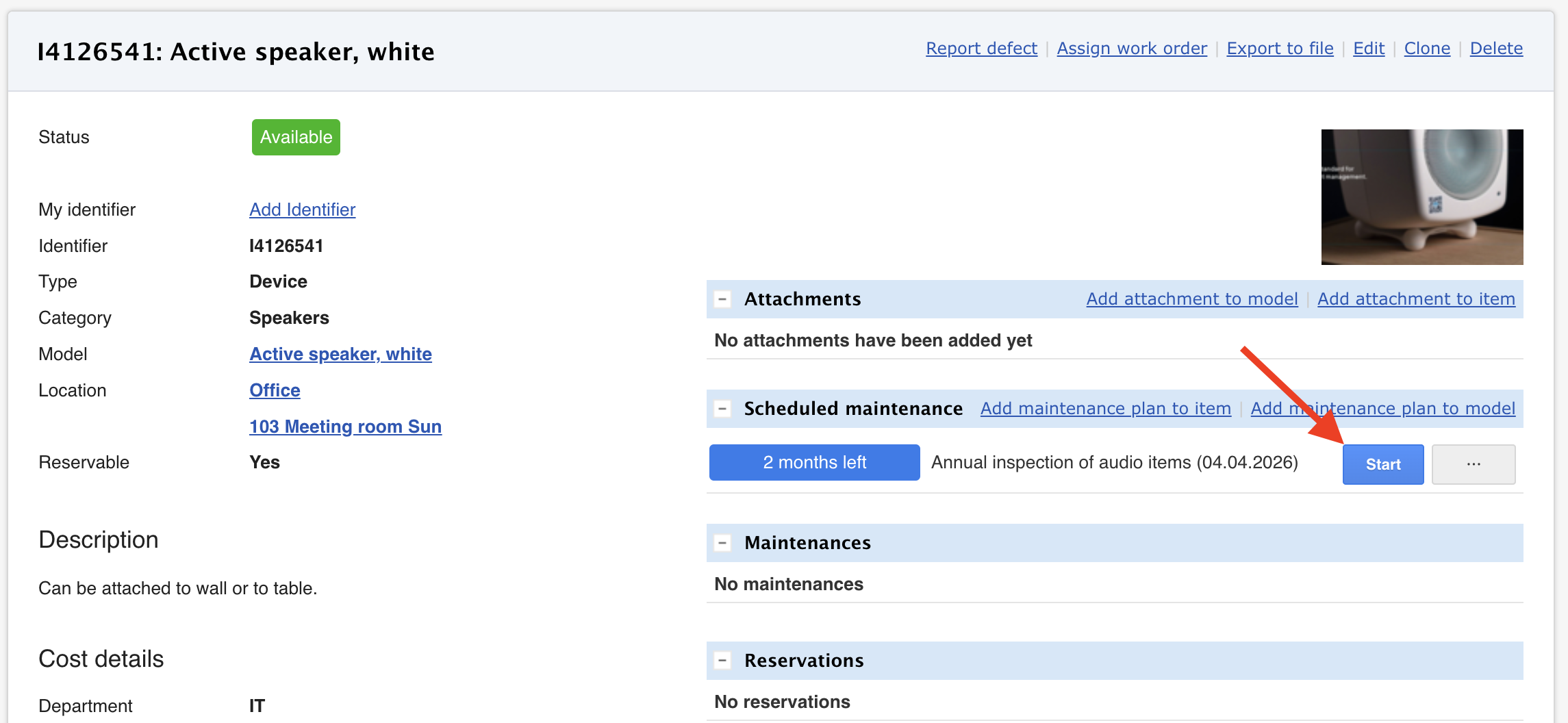This screenshot has height=723, width=1568.
Task: Open the three-dot maintenance options menu
Action: (x=1473, y=464)
